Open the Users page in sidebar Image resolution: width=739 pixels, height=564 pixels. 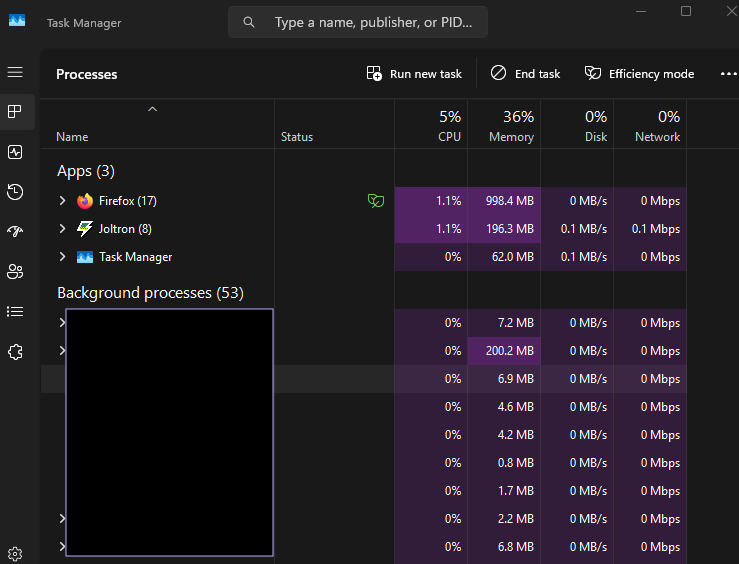pos(15,272)
